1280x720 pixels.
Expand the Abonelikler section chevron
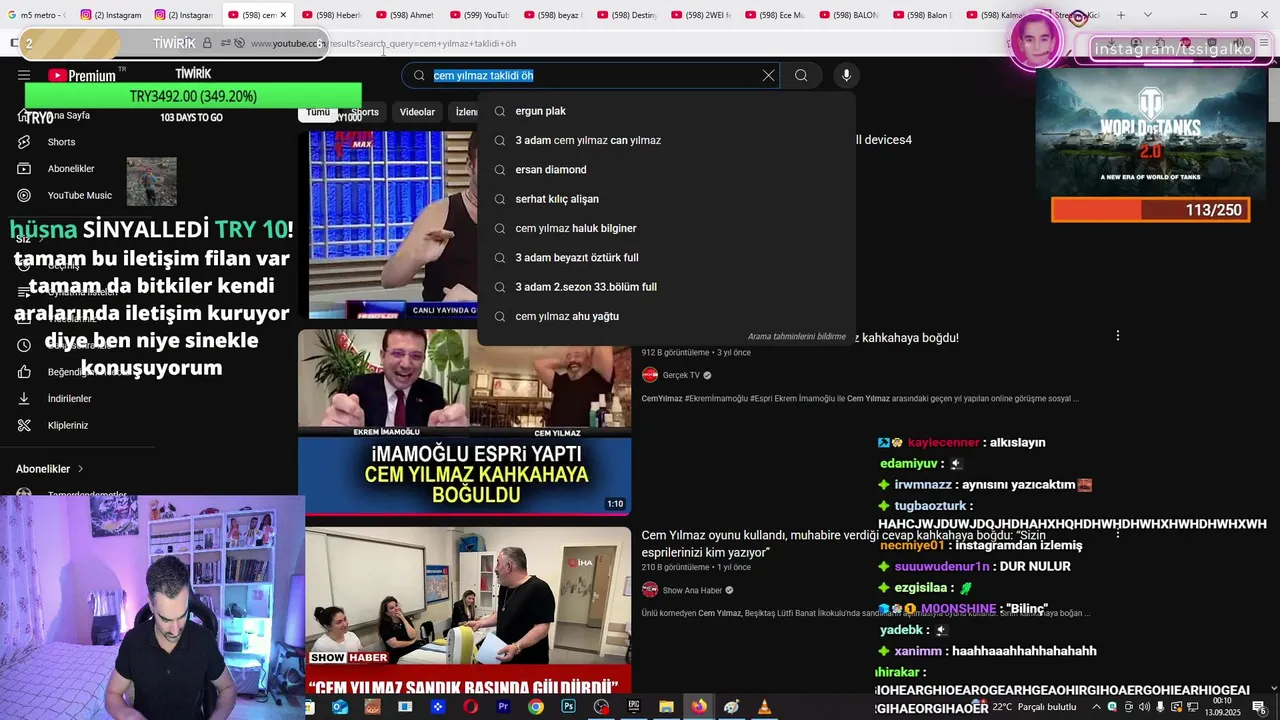click(81, 469)
